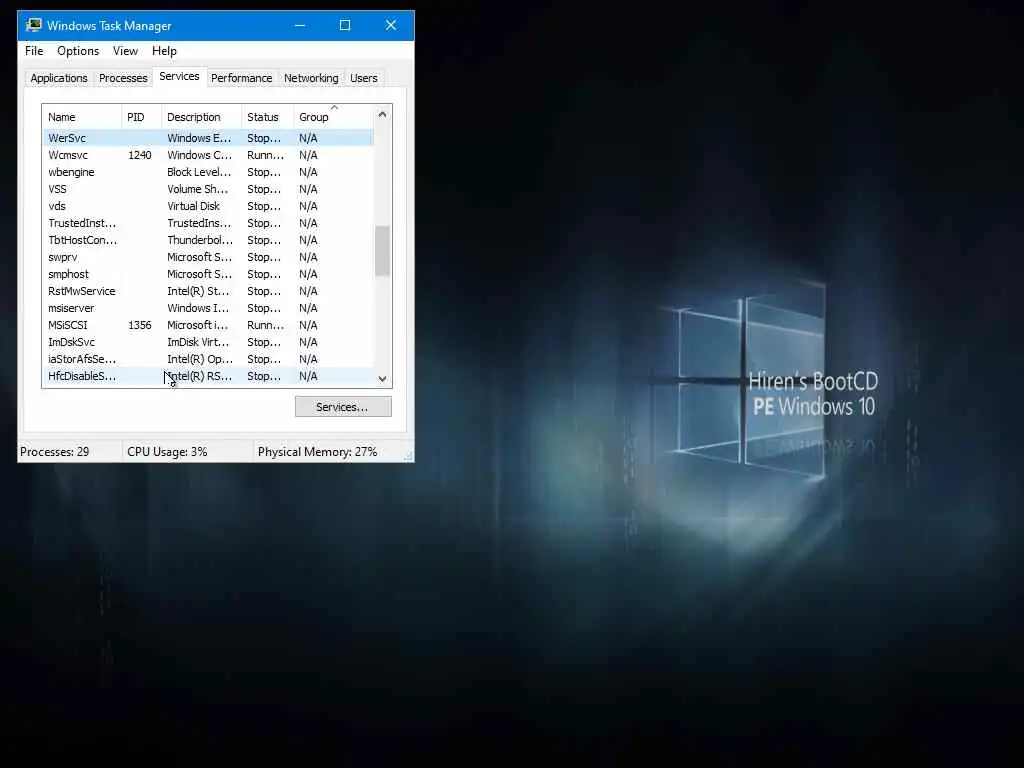The height and width of the screenshot is (768, 1024).
Task: Click the Intel(R) Op... description cell
Action: 200,359
